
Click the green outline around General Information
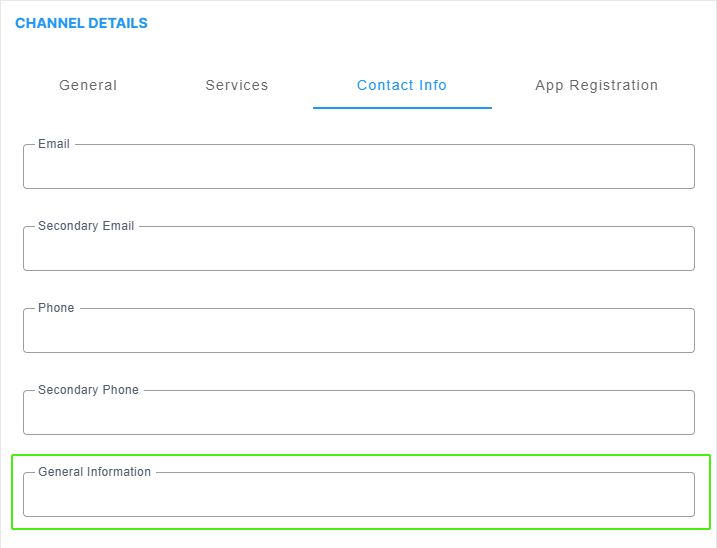click(x=361, y=455)
